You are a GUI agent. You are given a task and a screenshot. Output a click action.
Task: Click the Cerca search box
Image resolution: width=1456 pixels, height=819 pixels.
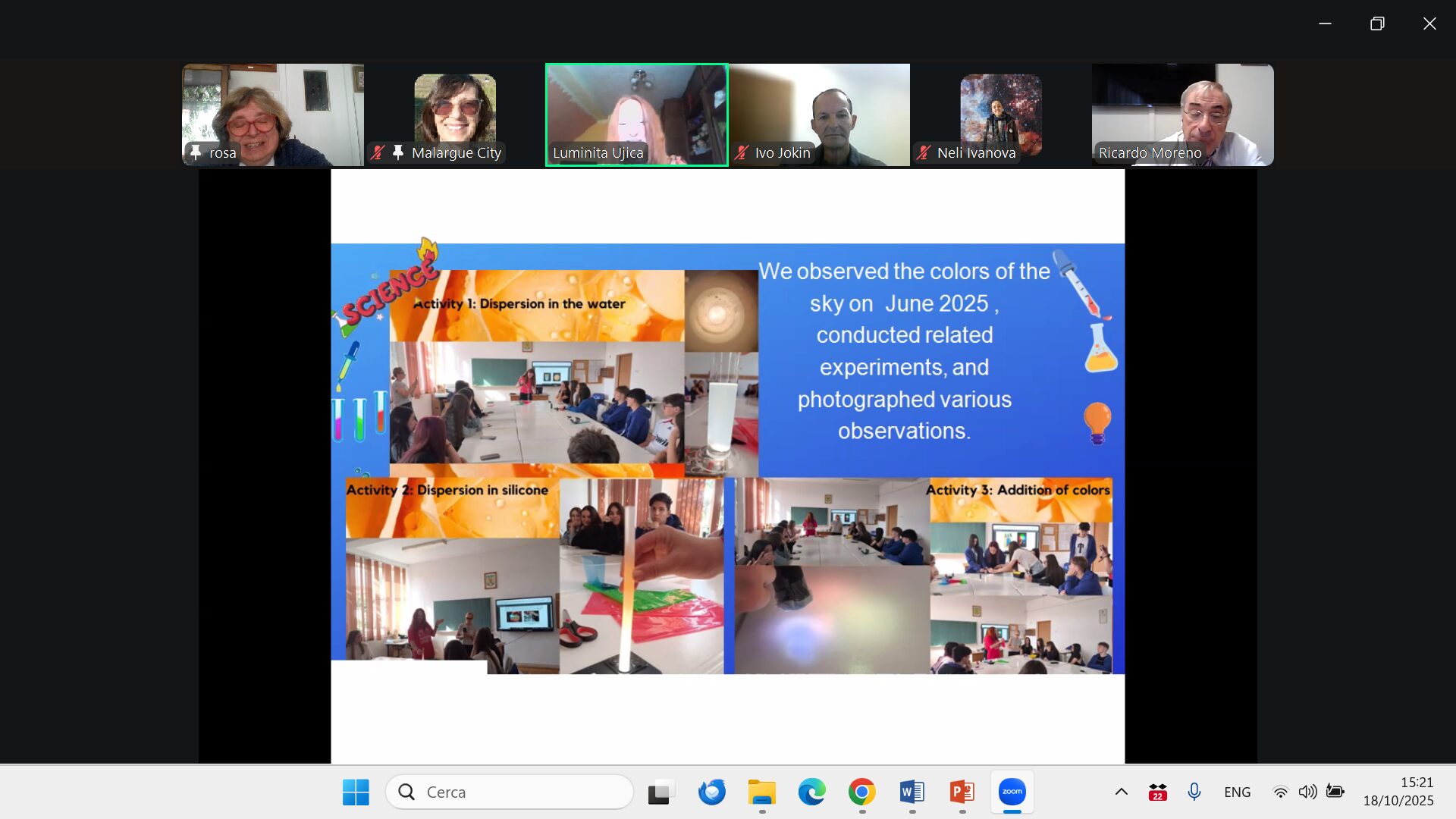tap(510, 792)
